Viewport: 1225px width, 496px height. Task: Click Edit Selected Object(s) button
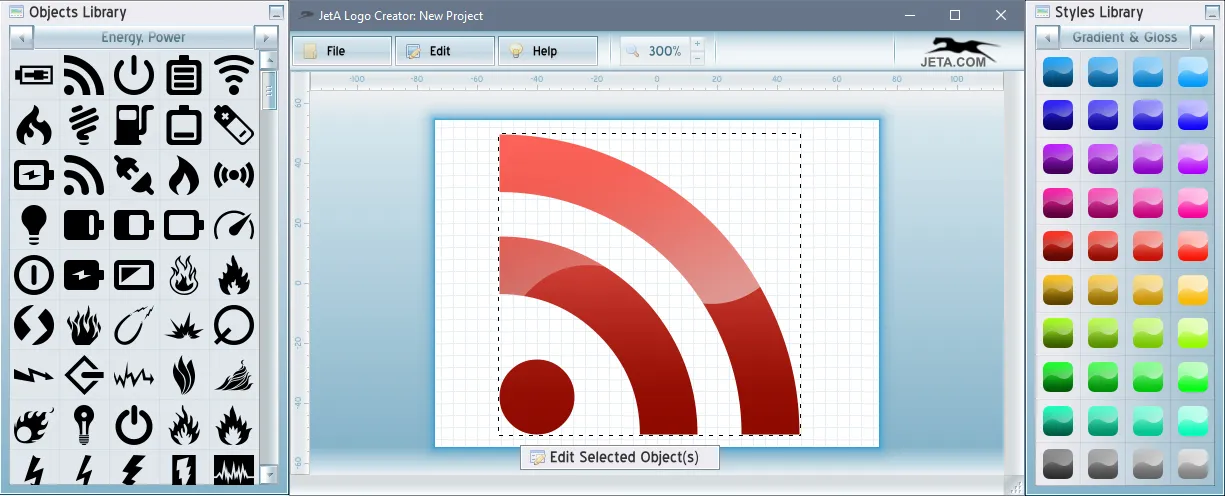coord(619,457)
